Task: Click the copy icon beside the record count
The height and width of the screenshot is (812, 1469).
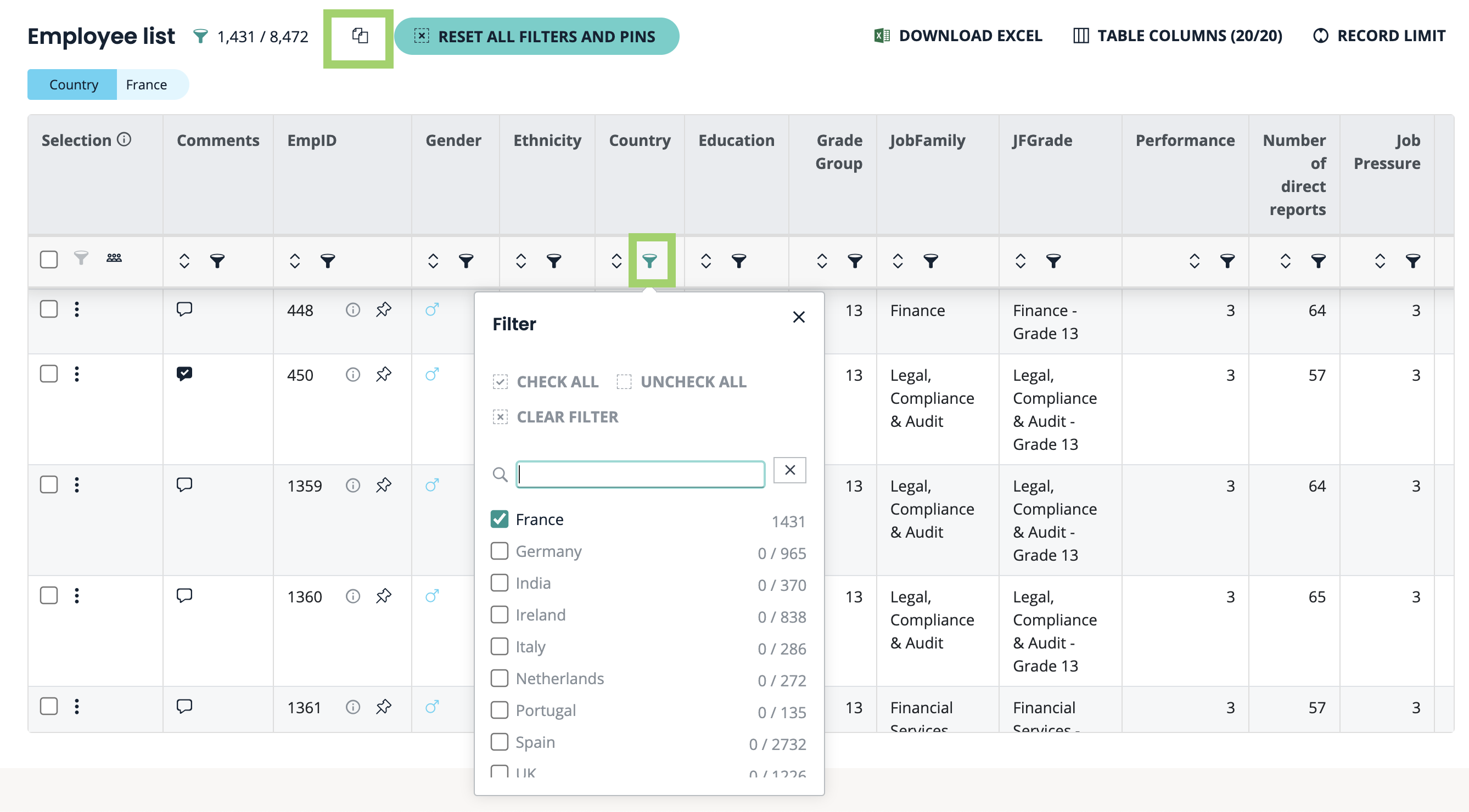Action: 359,36
